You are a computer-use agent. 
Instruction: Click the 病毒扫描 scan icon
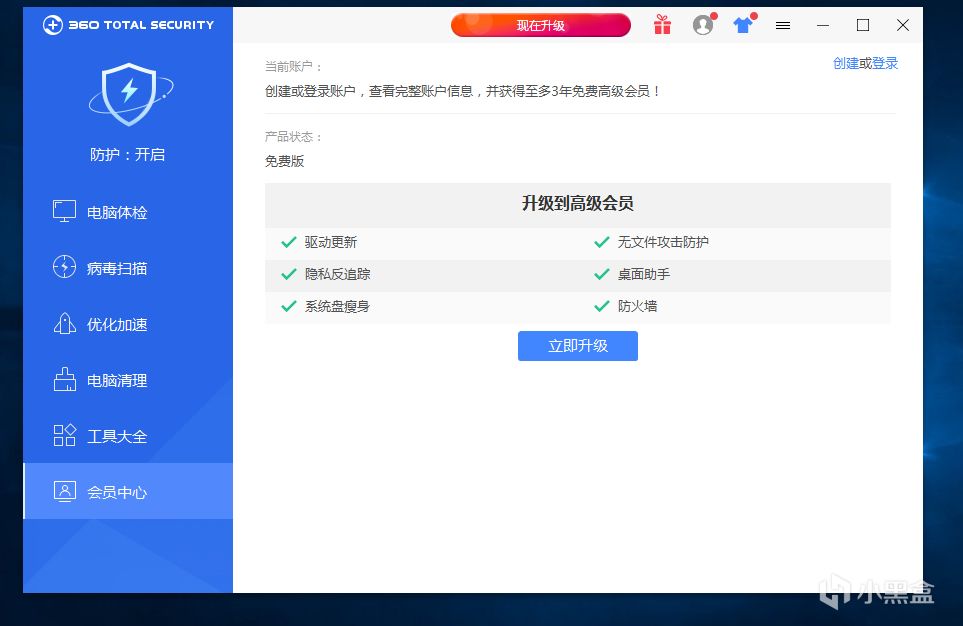64,267
